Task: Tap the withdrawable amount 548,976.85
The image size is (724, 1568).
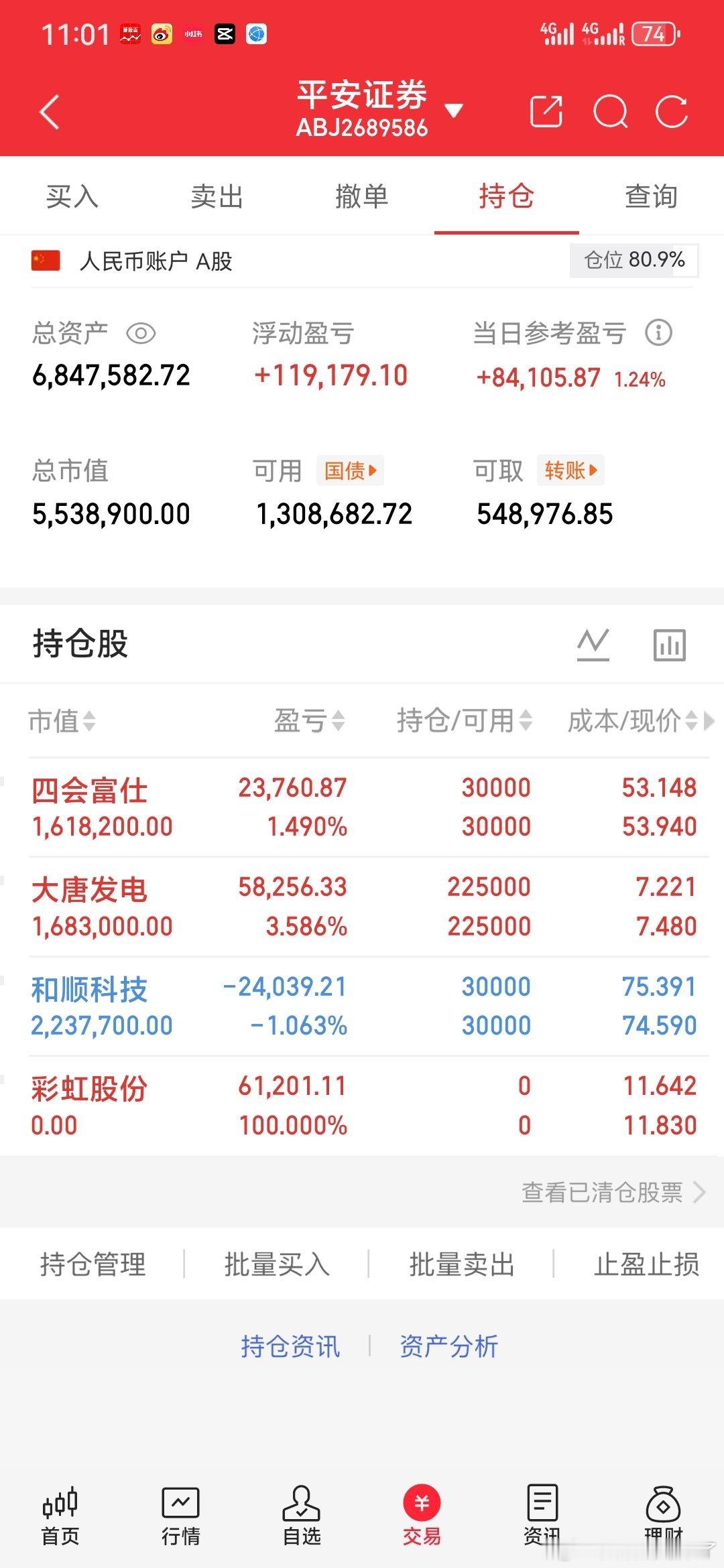Action: coord(544,514)
